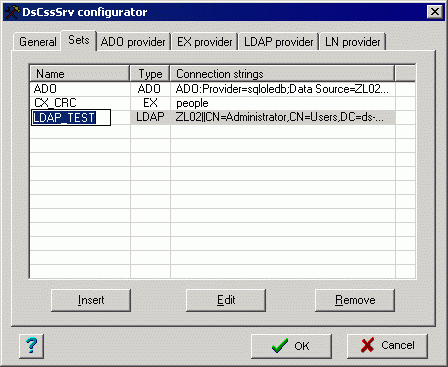Click the Insert button
Image resolution: width=448 pixels, height=367 pixels.
pos(91,300)
